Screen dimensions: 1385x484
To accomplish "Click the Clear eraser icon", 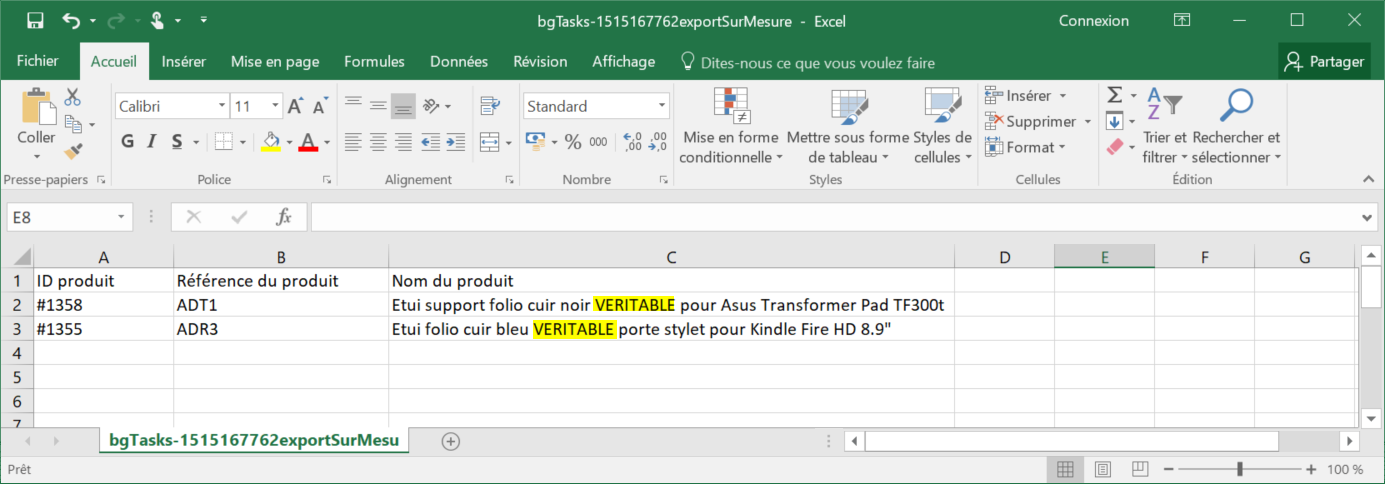I will [1115, 147].
